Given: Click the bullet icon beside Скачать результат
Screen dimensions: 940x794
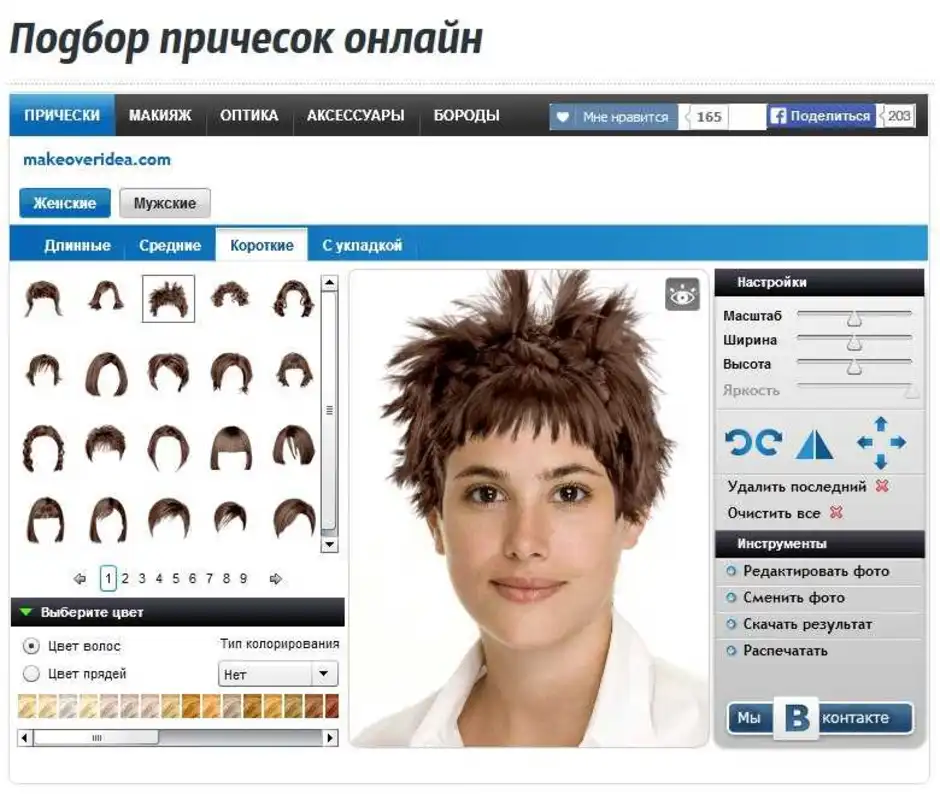Looking at the screenshot, I should click(x=731, y=624).
